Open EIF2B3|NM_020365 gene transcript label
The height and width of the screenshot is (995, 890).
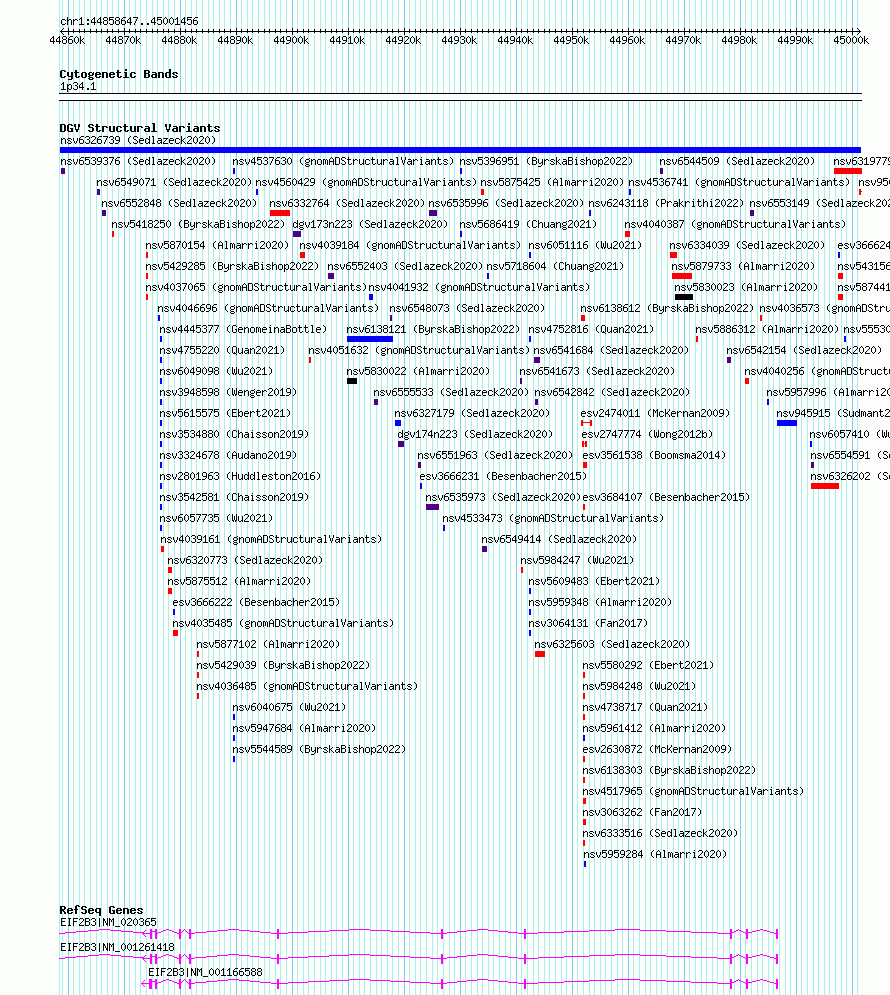point(108,922)
